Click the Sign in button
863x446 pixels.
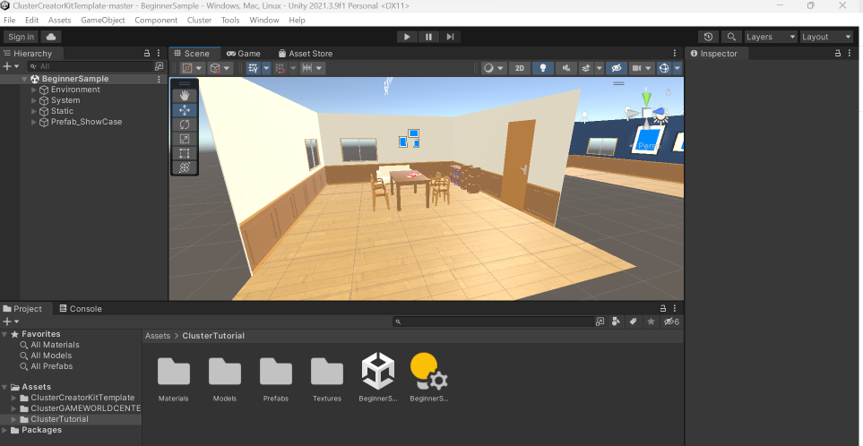pos(21,37)
